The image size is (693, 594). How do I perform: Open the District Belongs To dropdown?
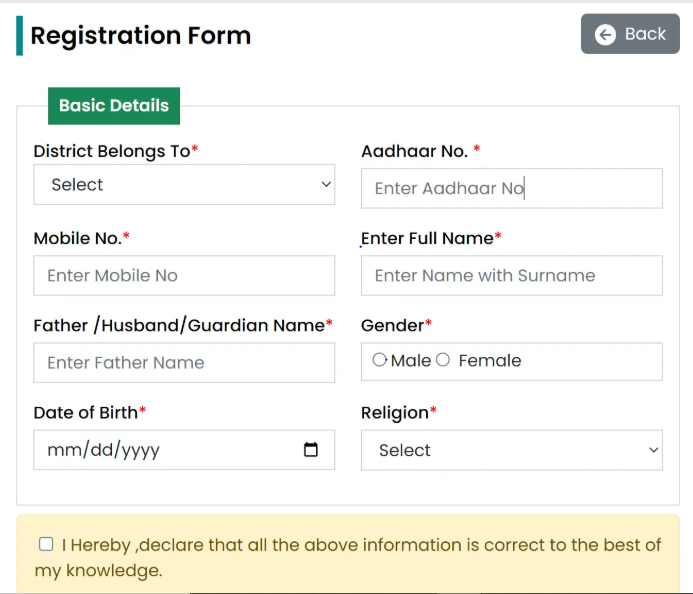pyautogui.click(x=184, y=185)
